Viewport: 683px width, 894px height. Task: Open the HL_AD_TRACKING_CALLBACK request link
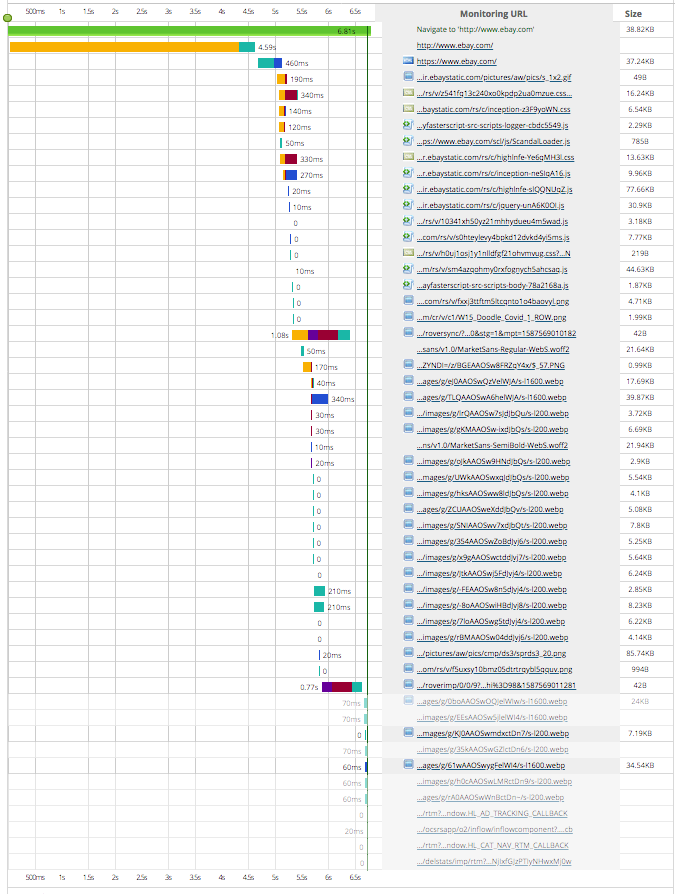pos(492,814)
